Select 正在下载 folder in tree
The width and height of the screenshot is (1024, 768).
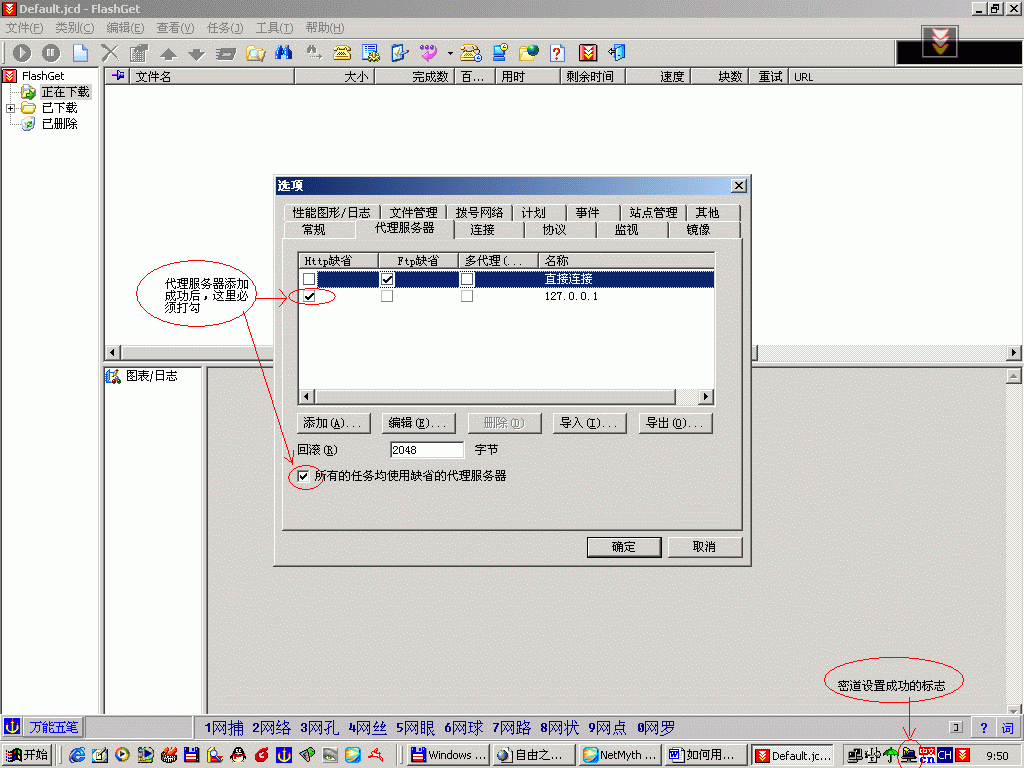pyautogui.click(x=65, y=92)
